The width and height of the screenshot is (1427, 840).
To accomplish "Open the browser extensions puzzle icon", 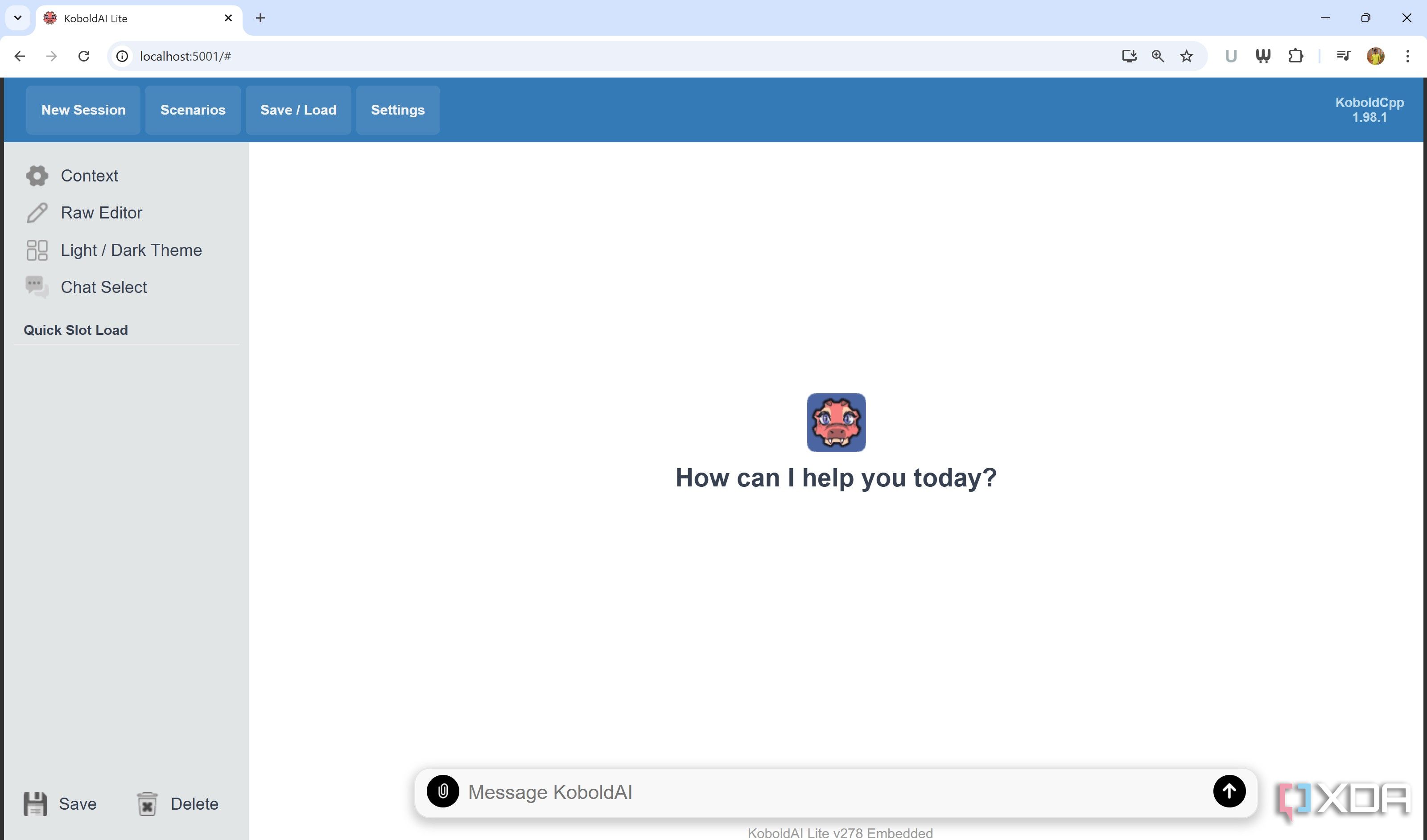I will click(x=1295, y=56).
